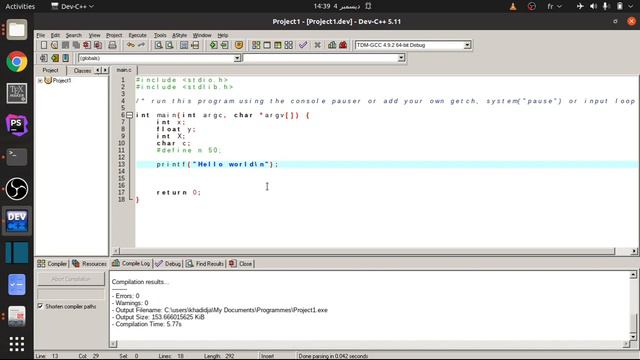Click the Profile Analysis chart icon

coord(332,45)
